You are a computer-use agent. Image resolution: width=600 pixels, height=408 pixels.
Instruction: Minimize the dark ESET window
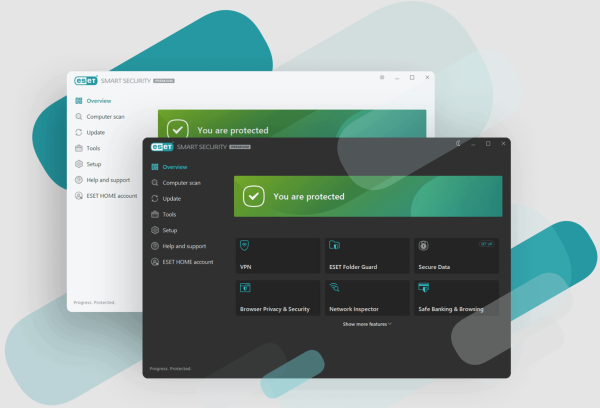click(x=473, y=144)
